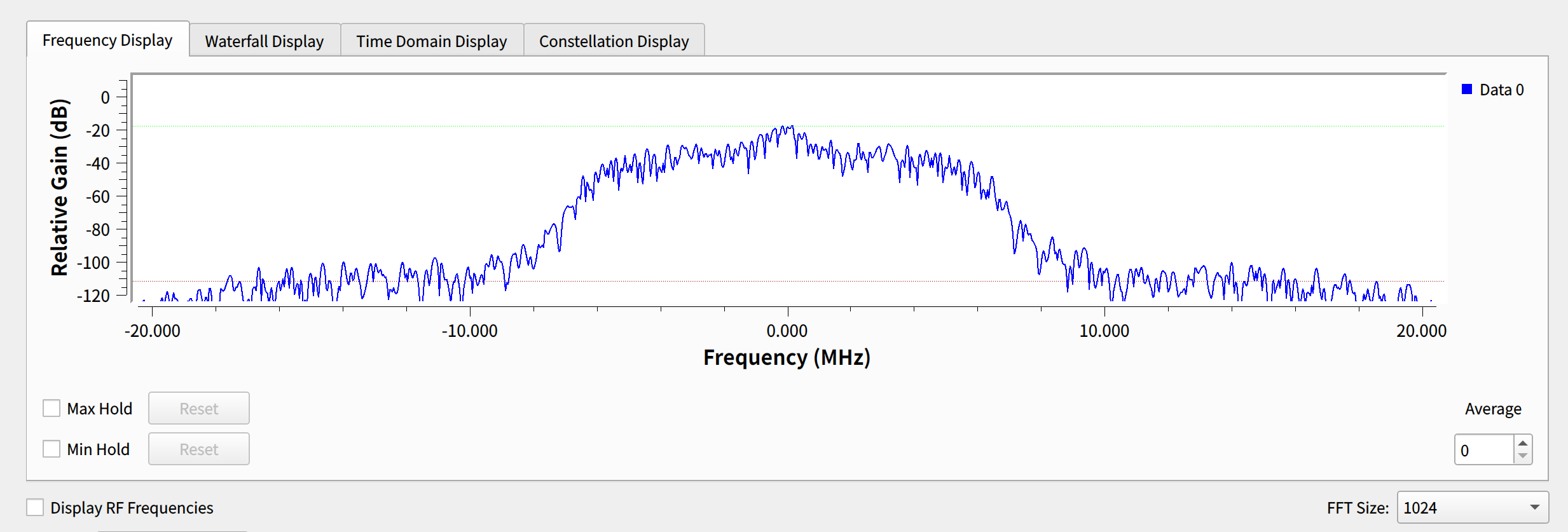This screenshot has width=1568, height=532.
Task: Click the spectrum peak near 0.000 MHz
Action: point(788,127)
